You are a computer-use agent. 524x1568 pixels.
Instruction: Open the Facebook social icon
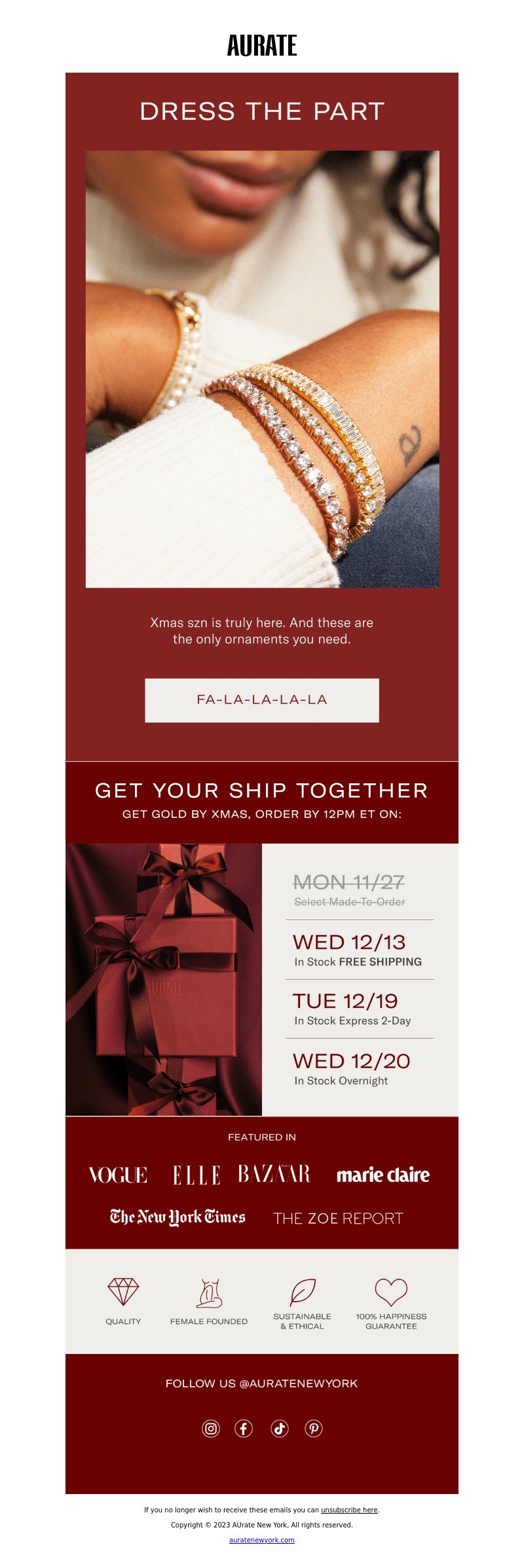[244, 1429]
